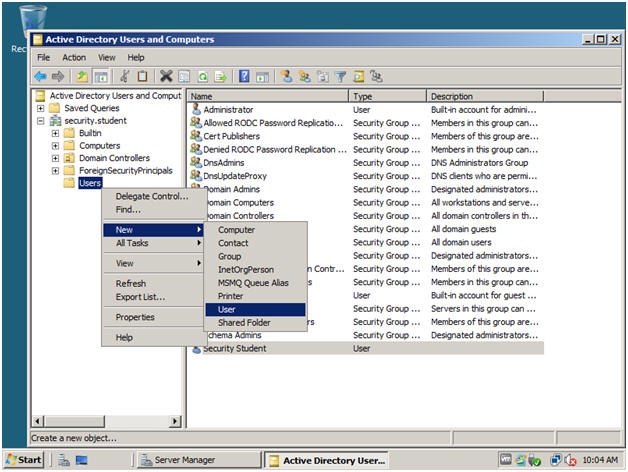Click the tree pane scroll right arrow
The width and height of the screenshot is (628, 472).
tap(175, 421)
